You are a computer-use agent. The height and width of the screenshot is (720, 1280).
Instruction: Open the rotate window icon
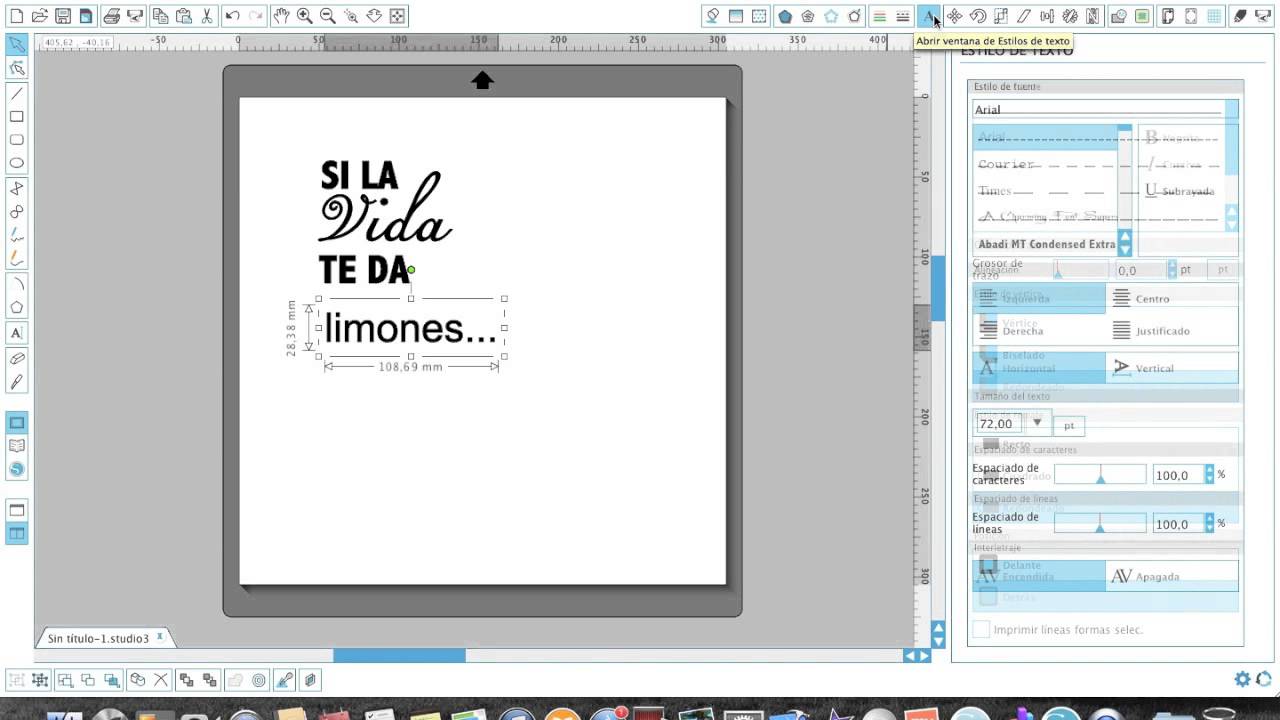point(978,16)
